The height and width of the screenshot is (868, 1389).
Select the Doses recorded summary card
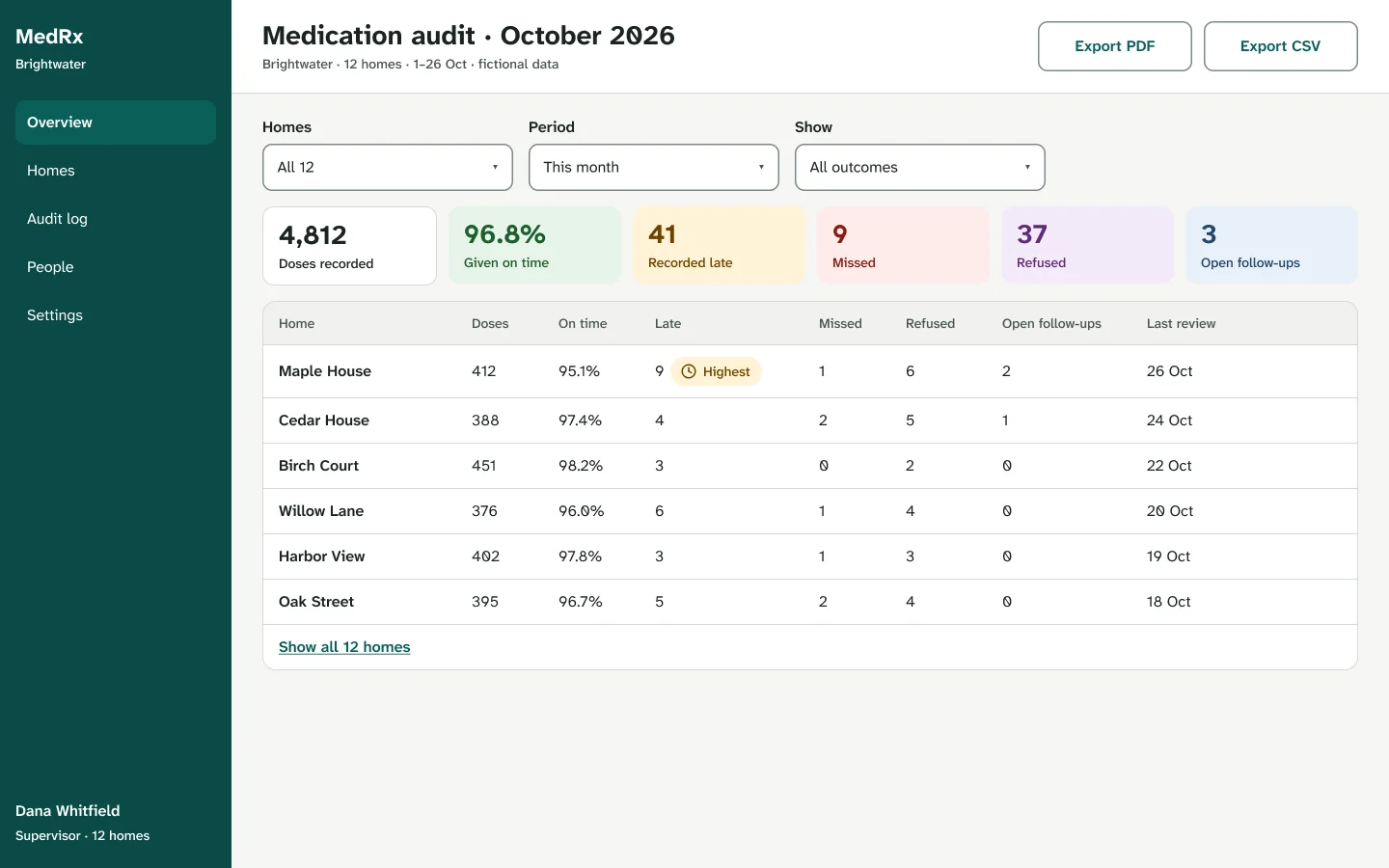click(350, 246)
